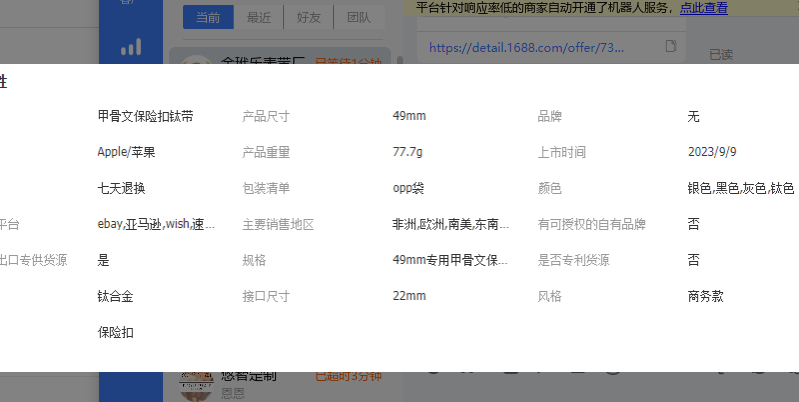Select the 悠智定制 conversation name

pos(248,377)
